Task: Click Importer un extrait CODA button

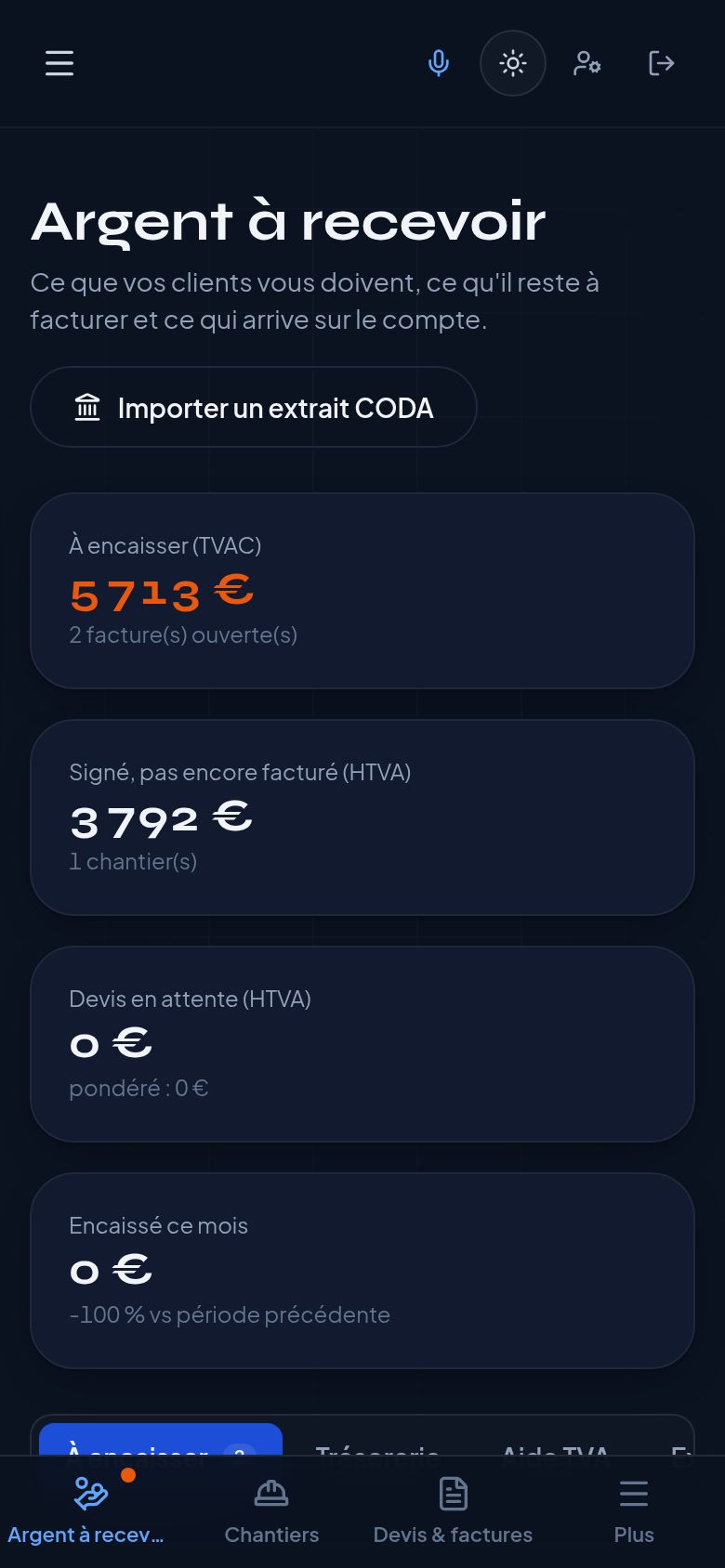Action: coord(254,407)
